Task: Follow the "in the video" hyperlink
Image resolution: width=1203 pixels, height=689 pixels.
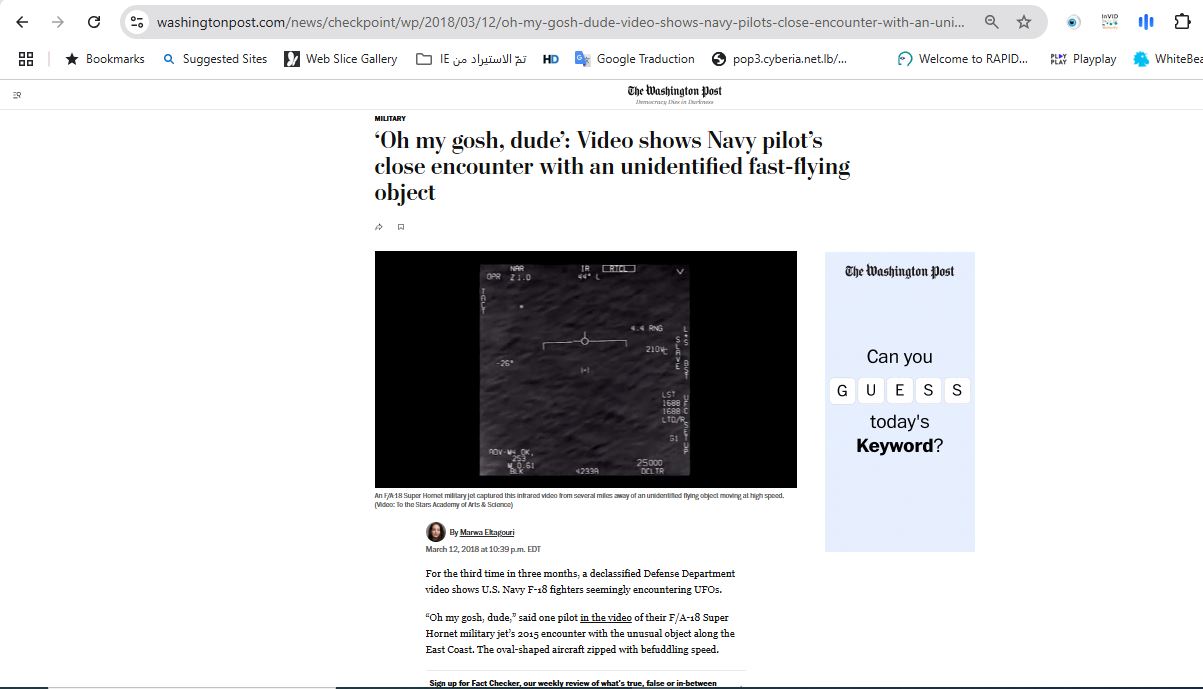Action: click(605, 618)
